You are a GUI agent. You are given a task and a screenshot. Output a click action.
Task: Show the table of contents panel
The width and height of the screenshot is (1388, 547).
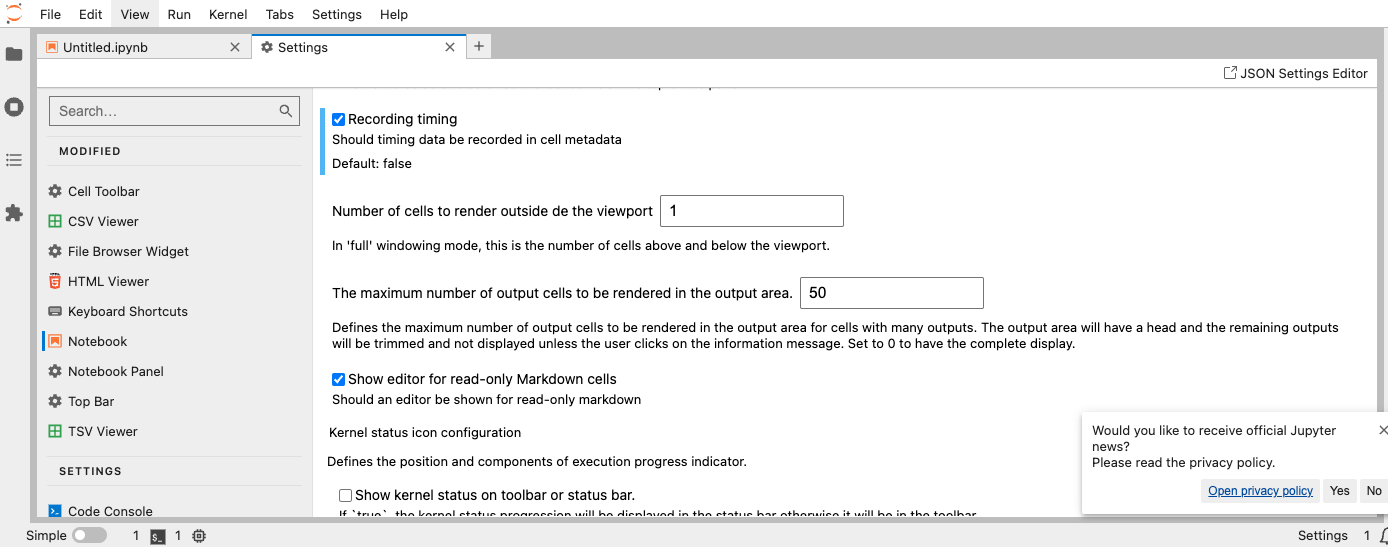click(x=14, y=160)
